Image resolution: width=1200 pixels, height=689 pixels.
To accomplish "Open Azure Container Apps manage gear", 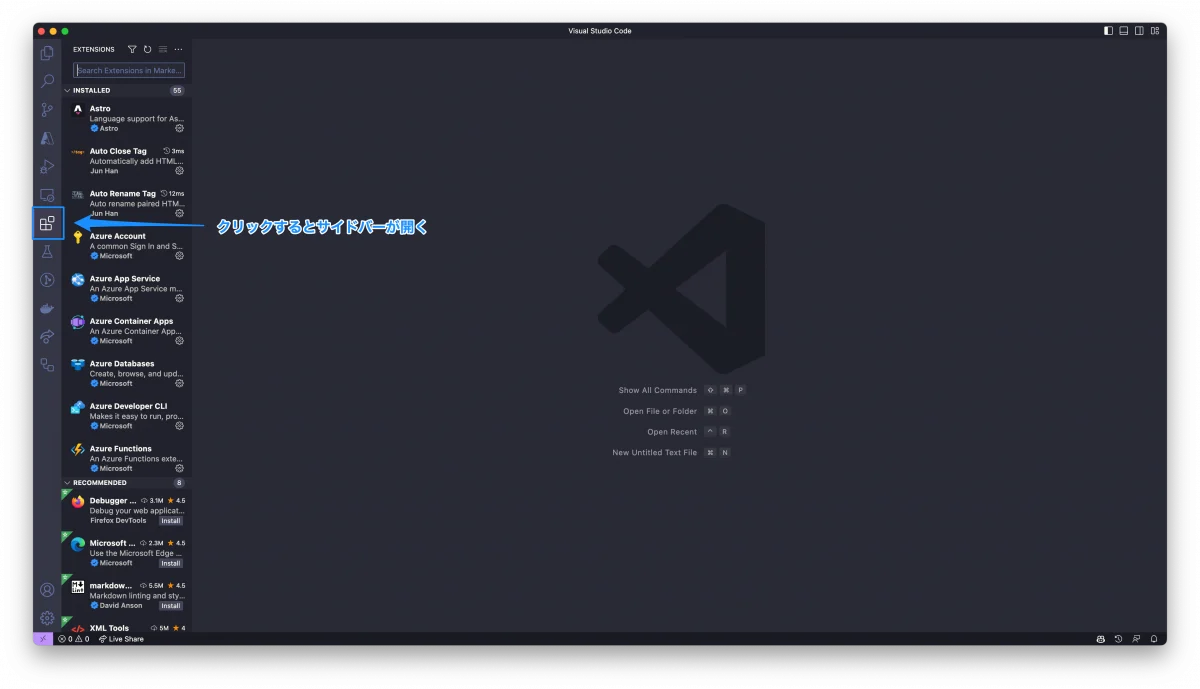I will point(180,341).
